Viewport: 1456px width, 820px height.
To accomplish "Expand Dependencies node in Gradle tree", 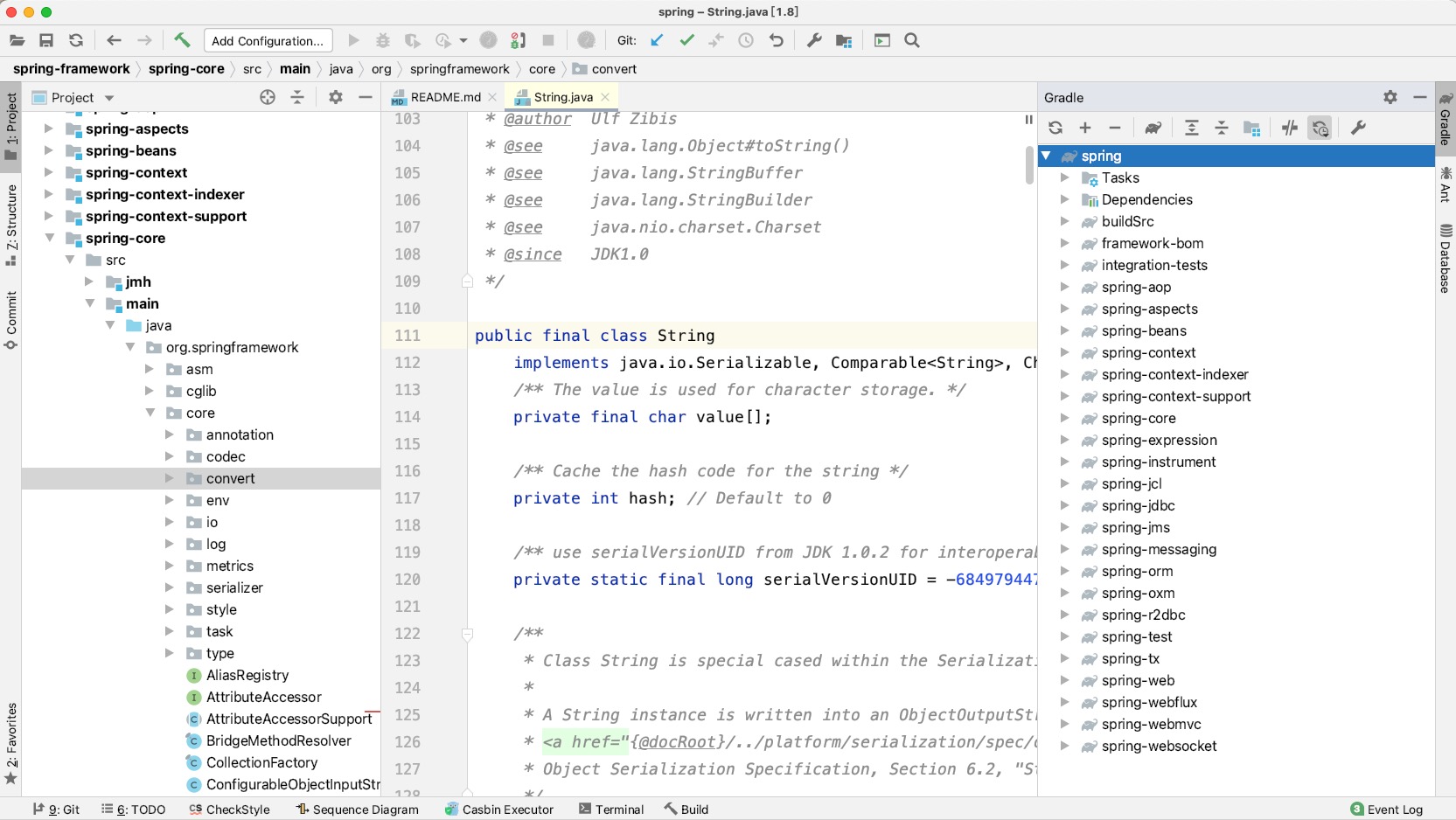I will tap(1065, 199).
